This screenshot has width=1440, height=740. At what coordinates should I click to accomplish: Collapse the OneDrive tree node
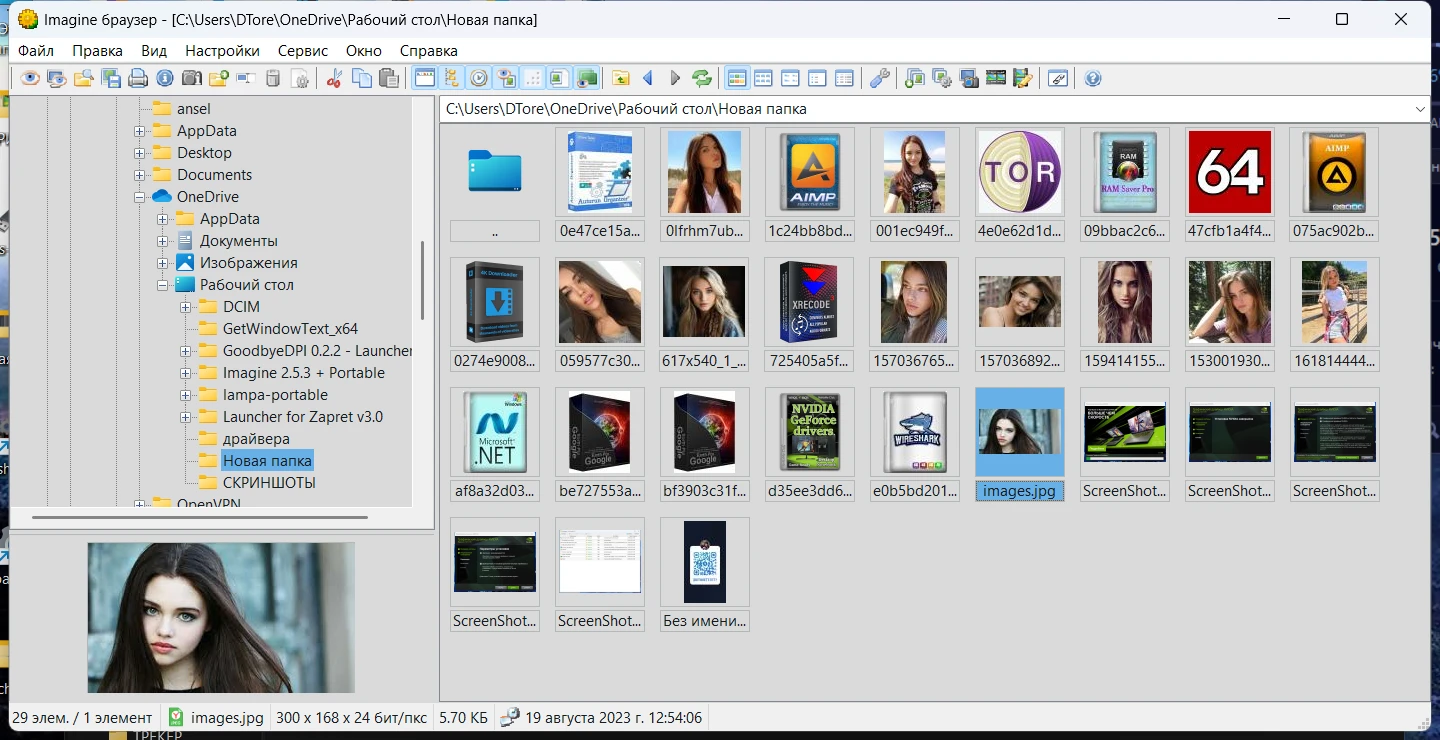[x=140, y=197]
